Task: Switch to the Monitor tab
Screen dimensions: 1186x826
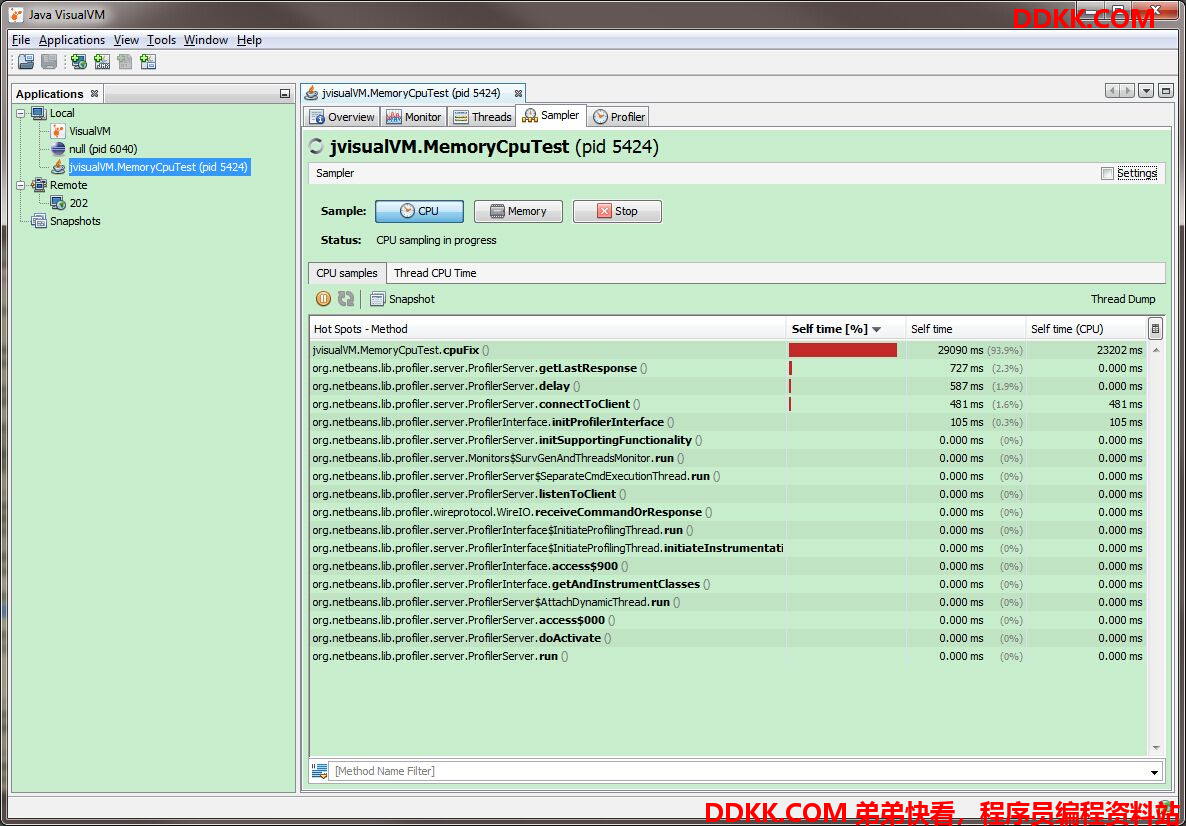Action: pos(414,116)
